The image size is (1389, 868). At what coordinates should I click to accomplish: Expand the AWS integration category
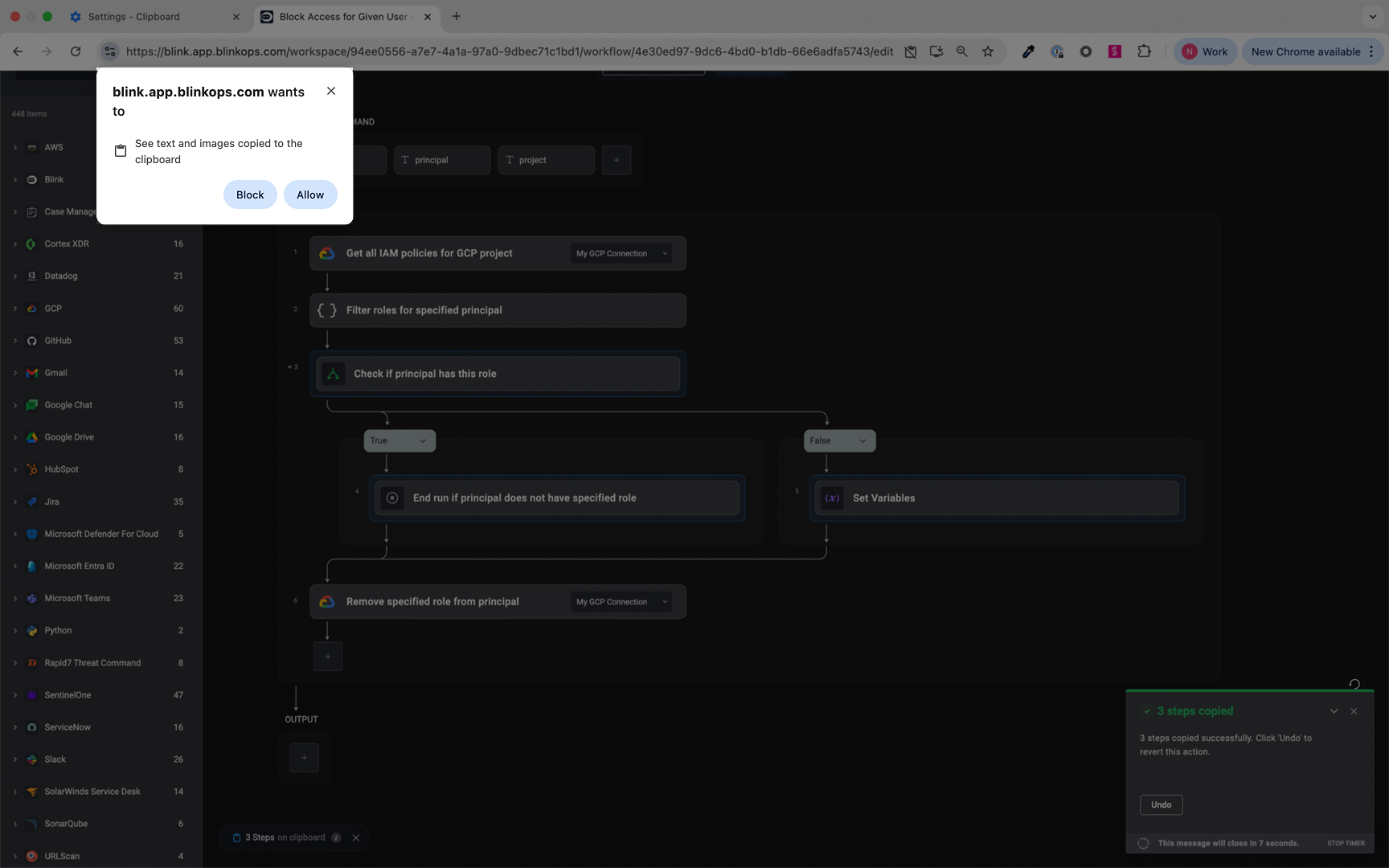click(x=15, y=147)
